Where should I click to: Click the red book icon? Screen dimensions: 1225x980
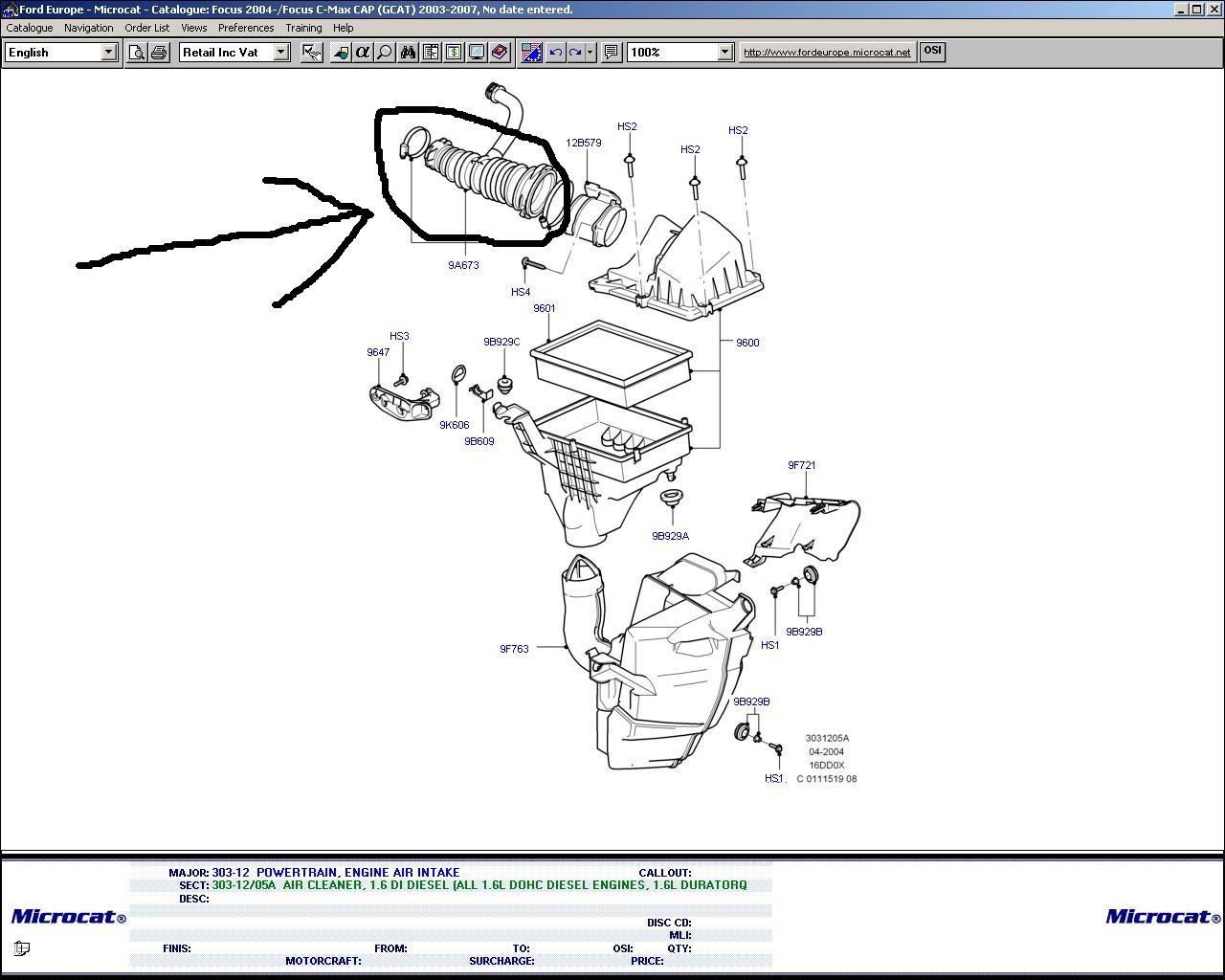tap(499, 53)
